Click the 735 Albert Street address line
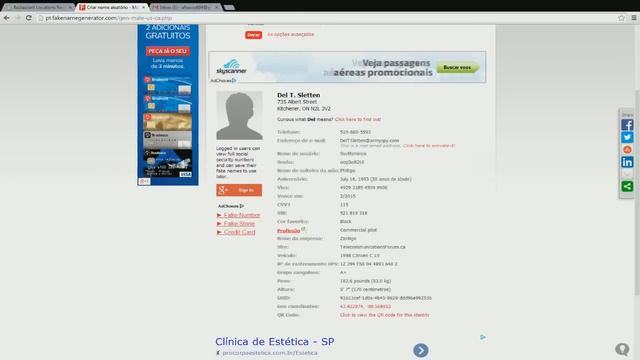This screenshot has width=640, height=360. tap(297, 102)
